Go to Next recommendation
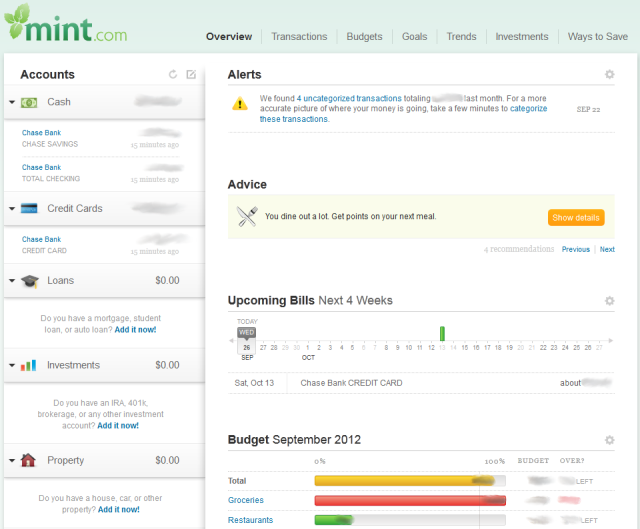This screenshot has width=640, height=529. 607,249
